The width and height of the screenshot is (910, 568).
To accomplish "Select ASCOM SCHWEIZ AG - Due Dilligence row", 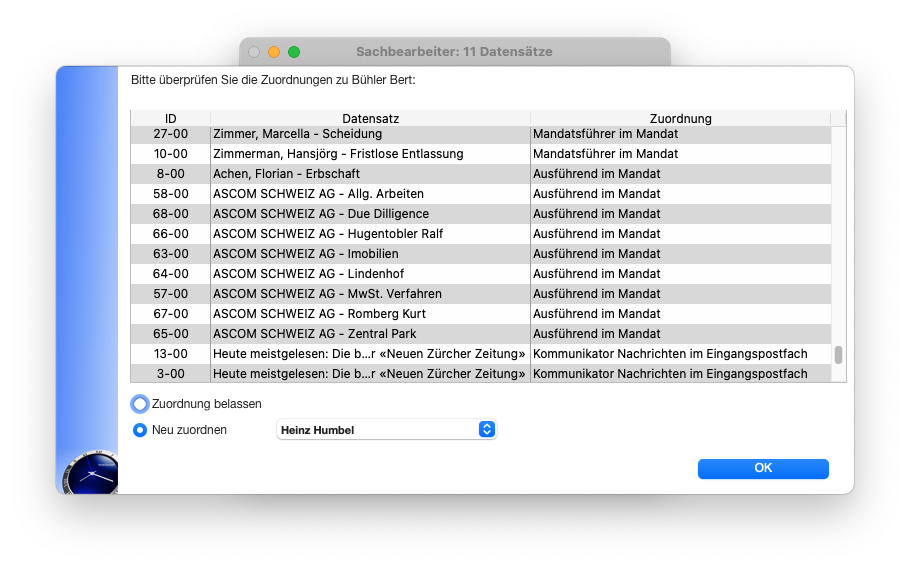I will [481, 214].
